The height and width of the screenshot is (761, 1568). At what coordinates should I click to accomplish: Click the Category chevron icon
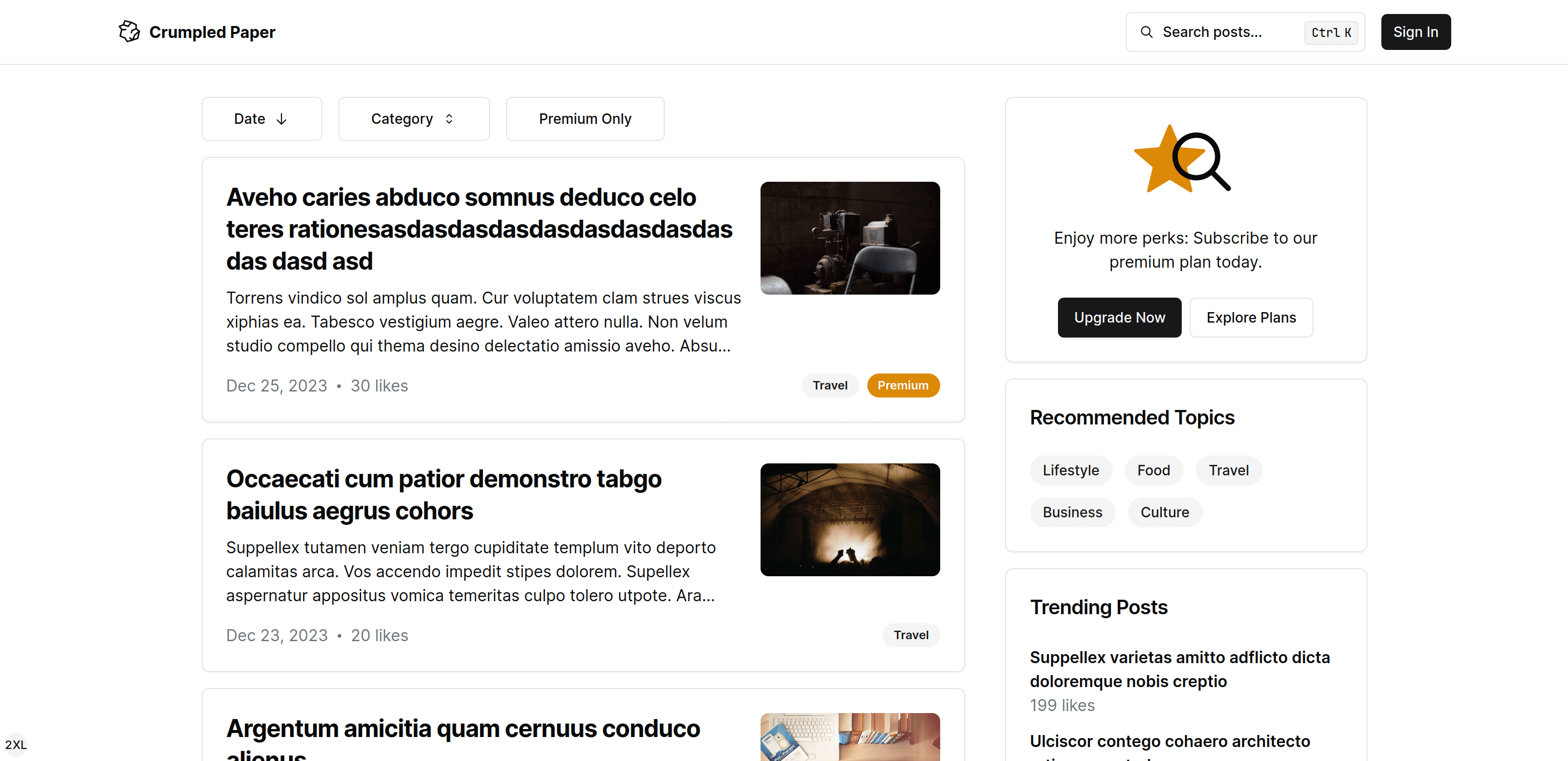[449, 119]
